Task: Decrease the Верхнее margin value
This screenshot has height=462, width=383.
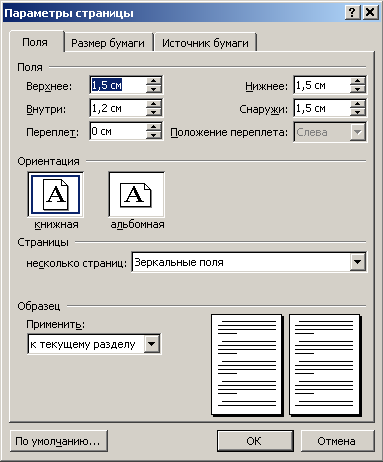Action: pos(154,89)
